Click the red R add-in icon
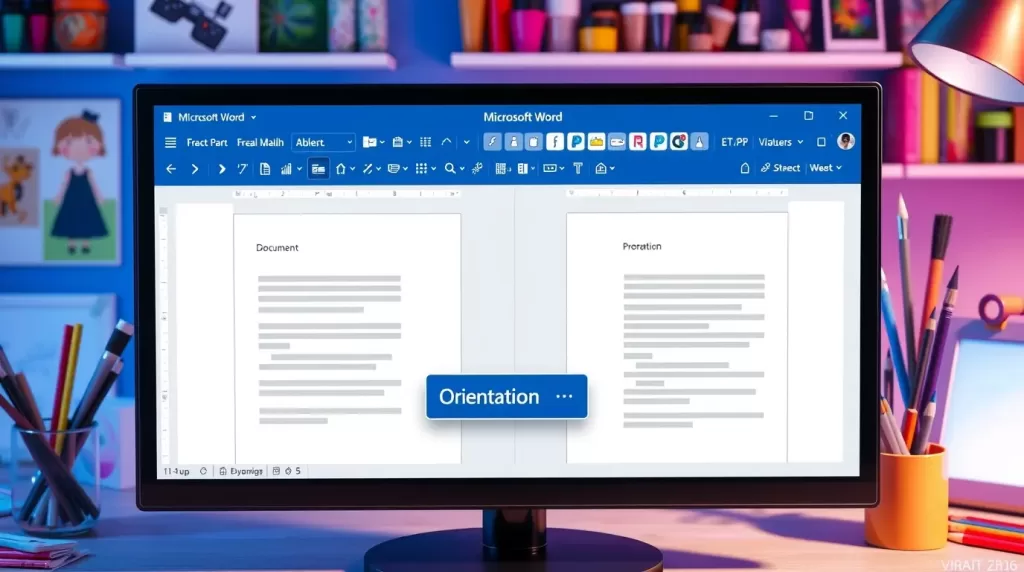Viewport: 1024px width, 572px height. (x=637, y=141)
